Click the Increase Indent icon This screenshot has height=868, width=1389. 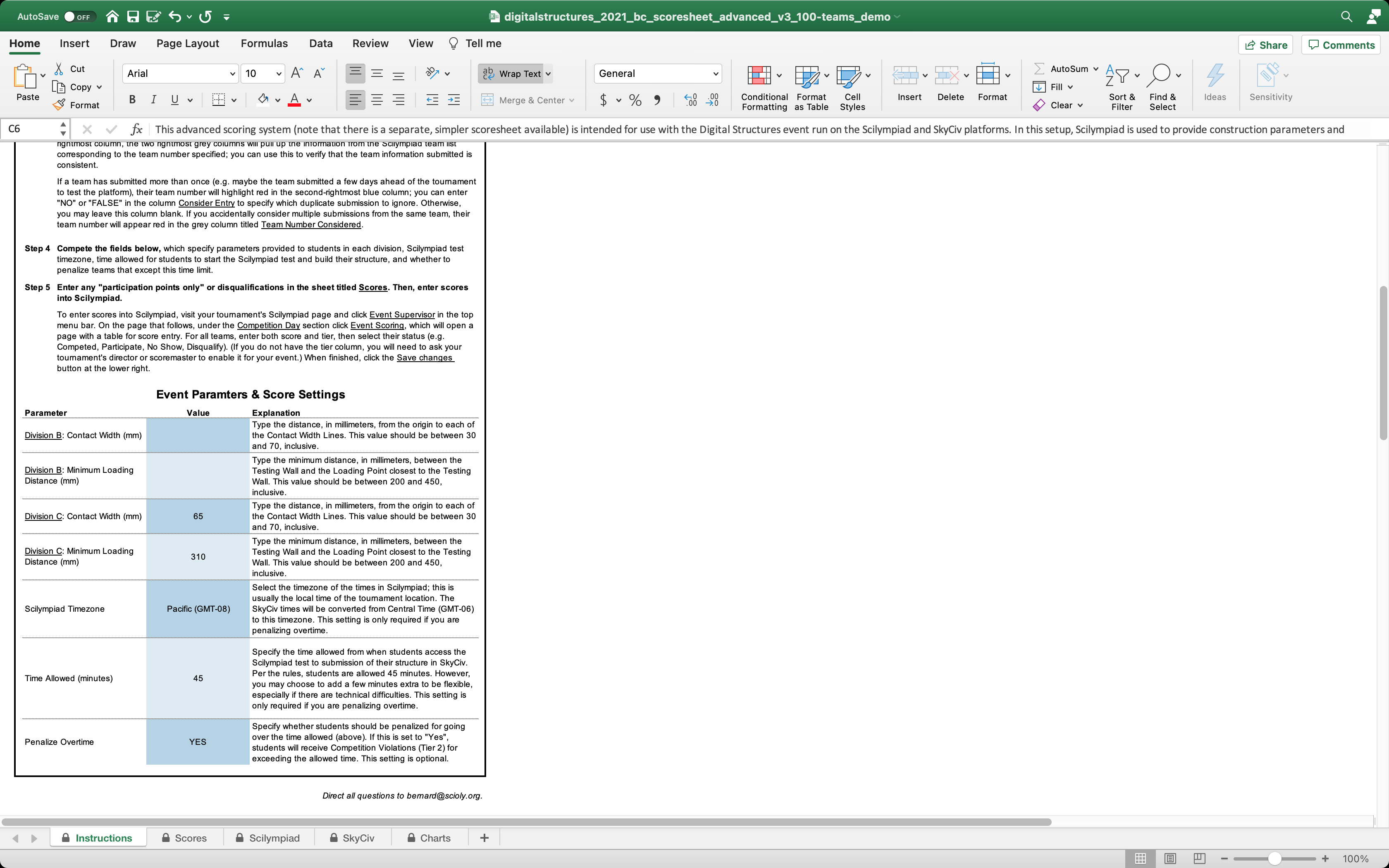(453, 100)
